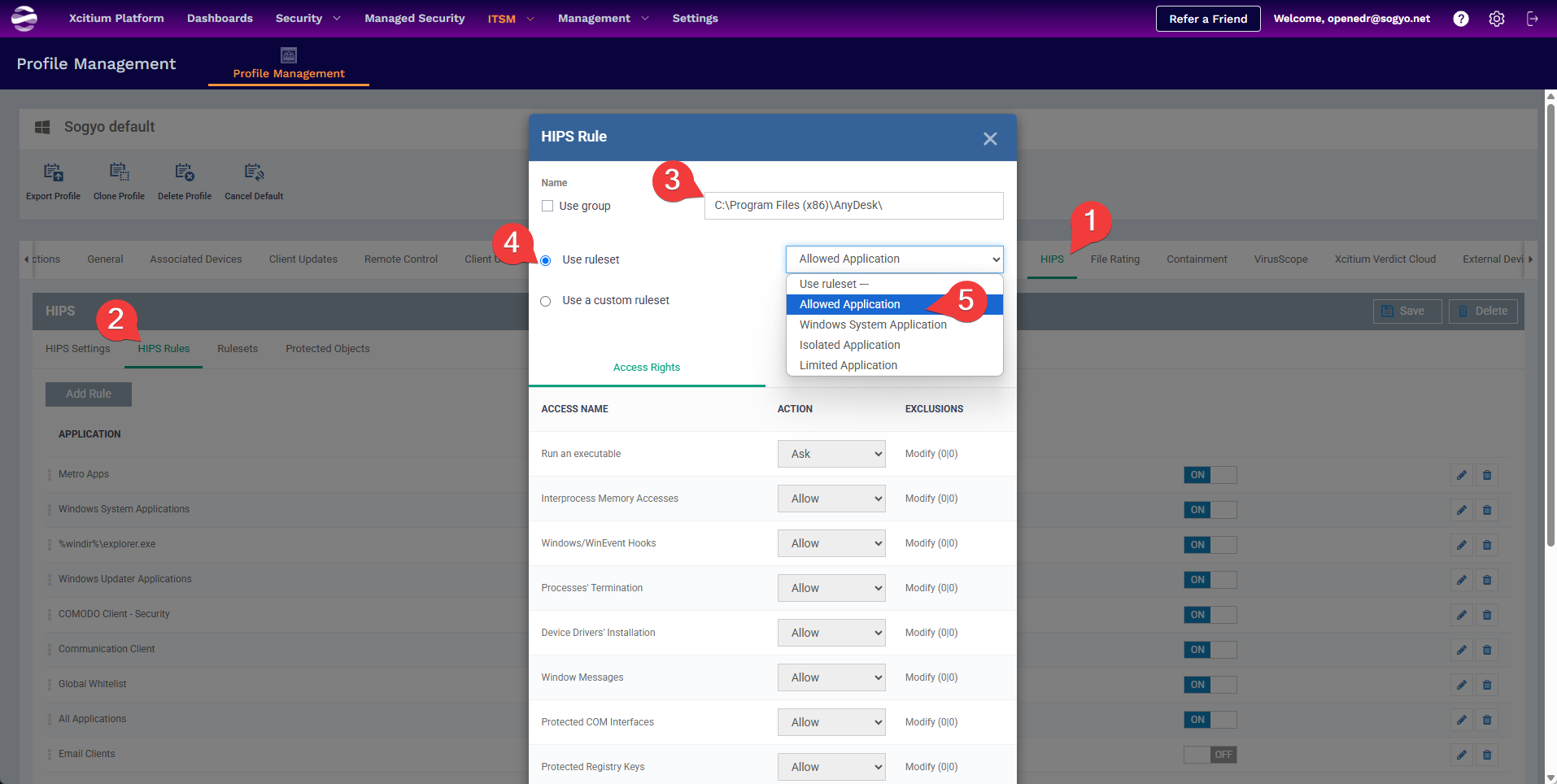Delete the Windows System Applications rule
This screenshot has height=784, width=1557.
pos(1487,510)
